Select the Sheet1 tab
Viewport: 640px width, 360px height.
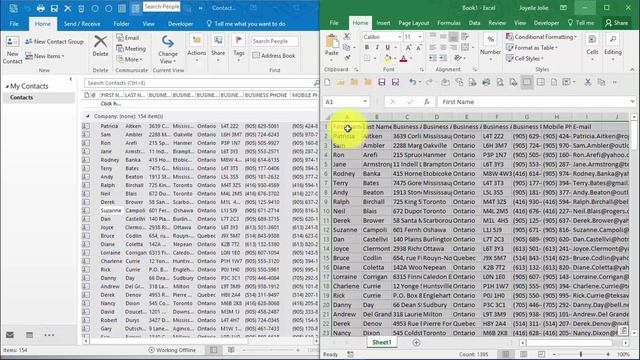[382, 342]
